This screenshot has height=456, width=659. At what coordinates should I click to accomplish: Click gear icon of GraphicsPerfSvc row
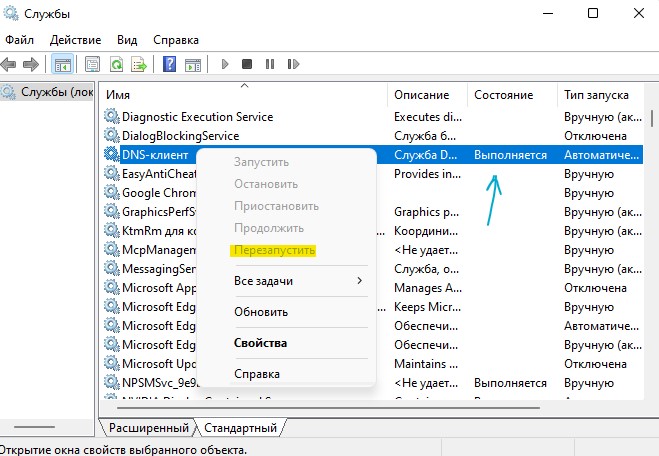tap(112, 211)
